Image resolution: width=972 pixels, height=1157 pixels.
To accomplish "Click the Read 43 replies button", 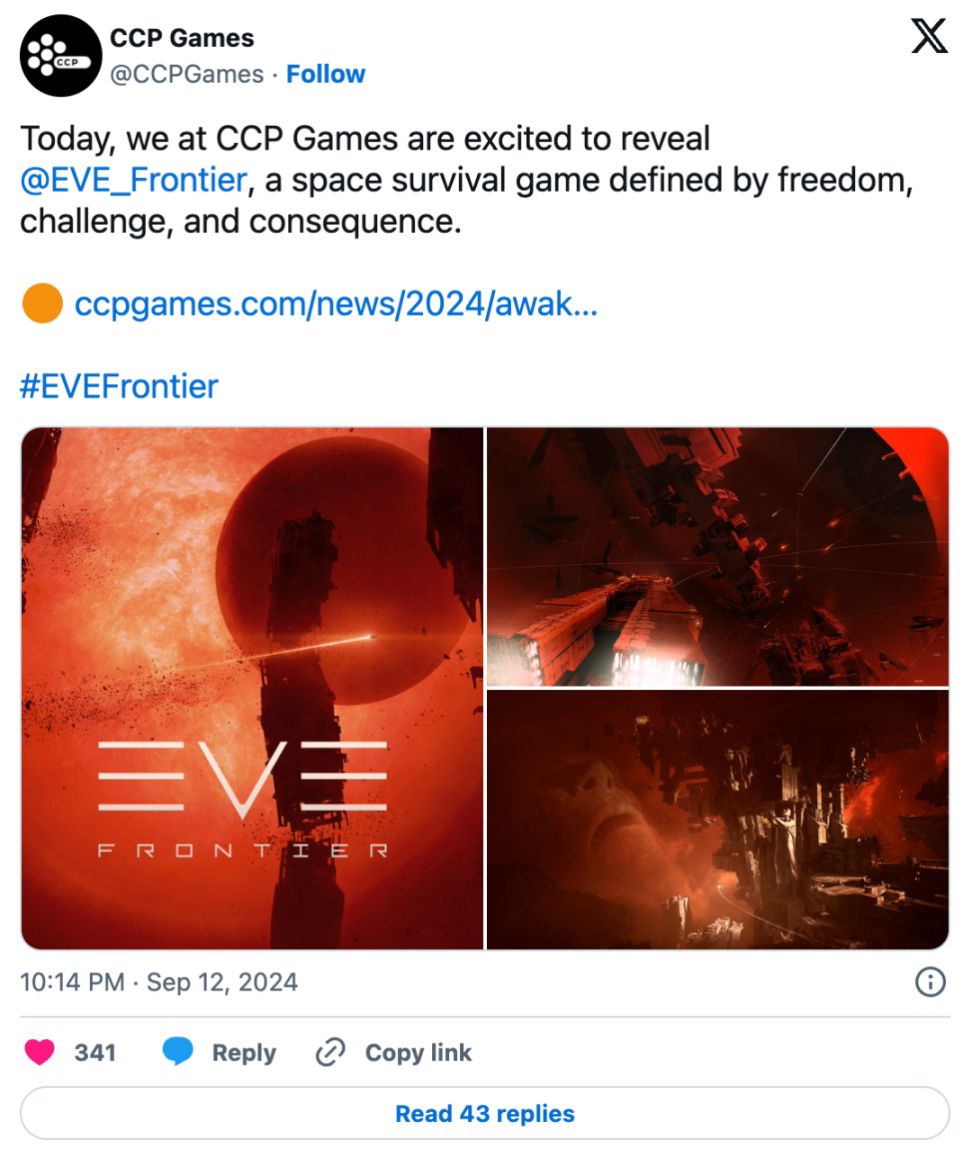I will [485, 1113].
